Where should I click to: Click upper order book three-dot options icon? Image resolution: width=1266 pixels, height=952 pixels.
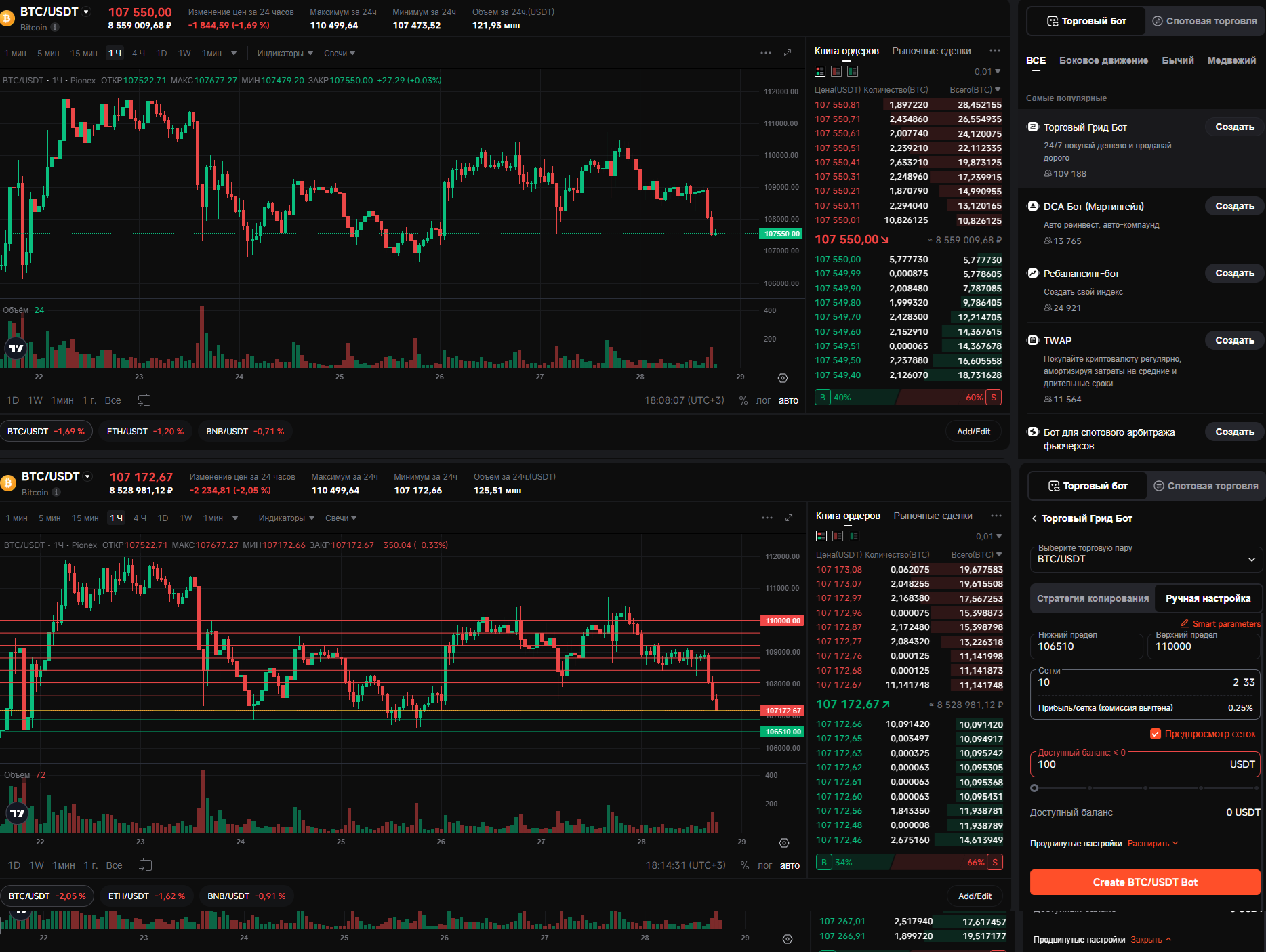995,51
